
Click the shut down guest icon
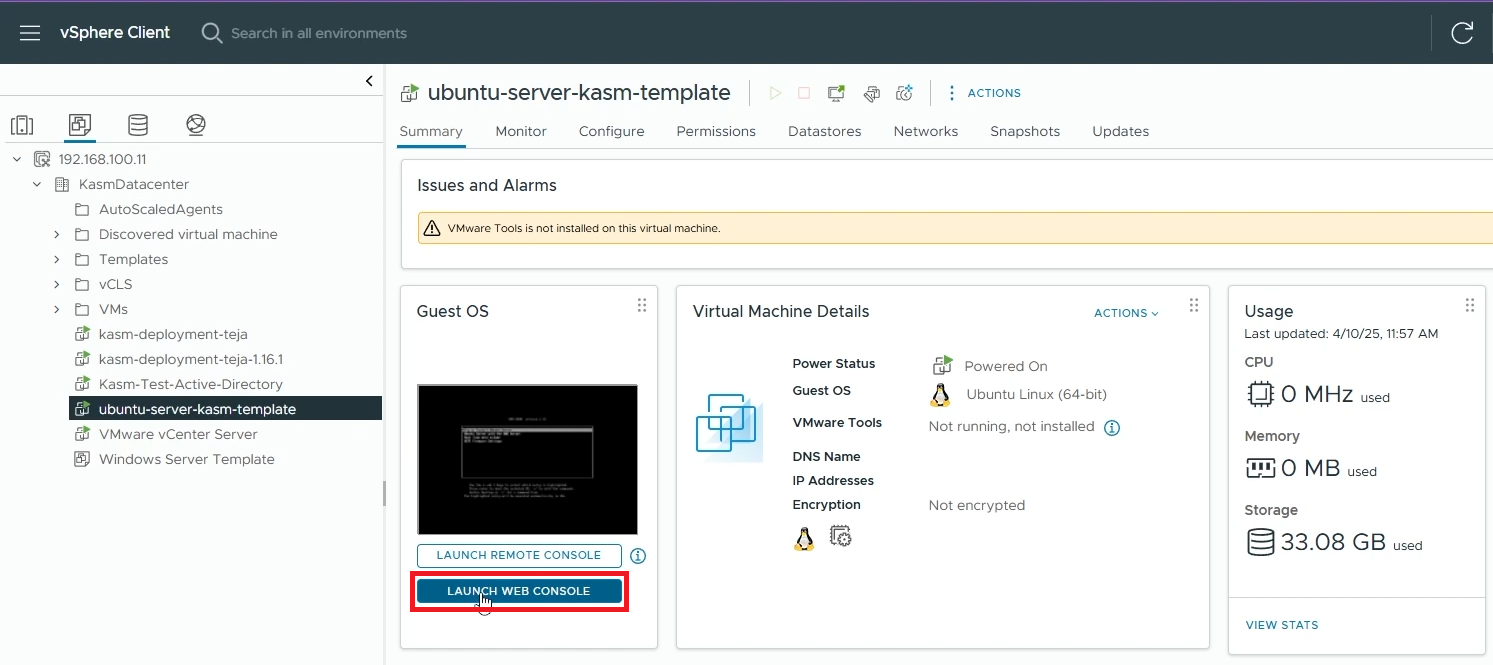804,92
